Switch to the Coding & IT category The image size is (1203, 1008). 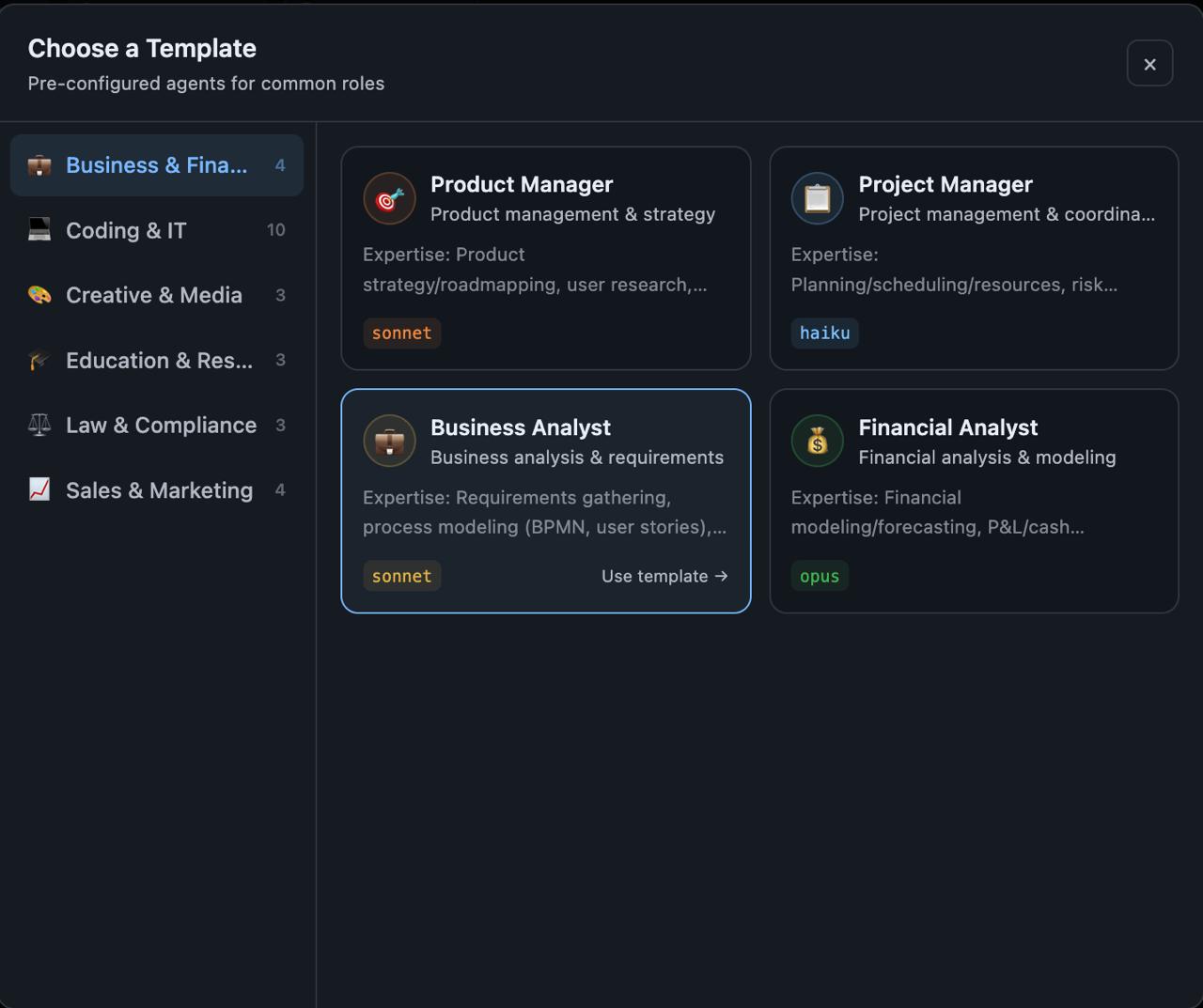(x=126, y=230)
